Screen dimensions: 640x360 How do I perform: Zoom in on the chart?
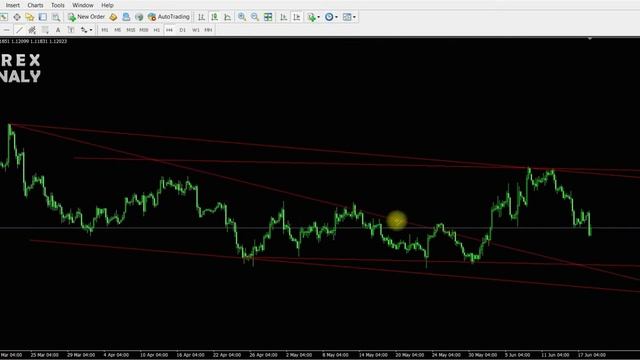(x=242, y=17)
